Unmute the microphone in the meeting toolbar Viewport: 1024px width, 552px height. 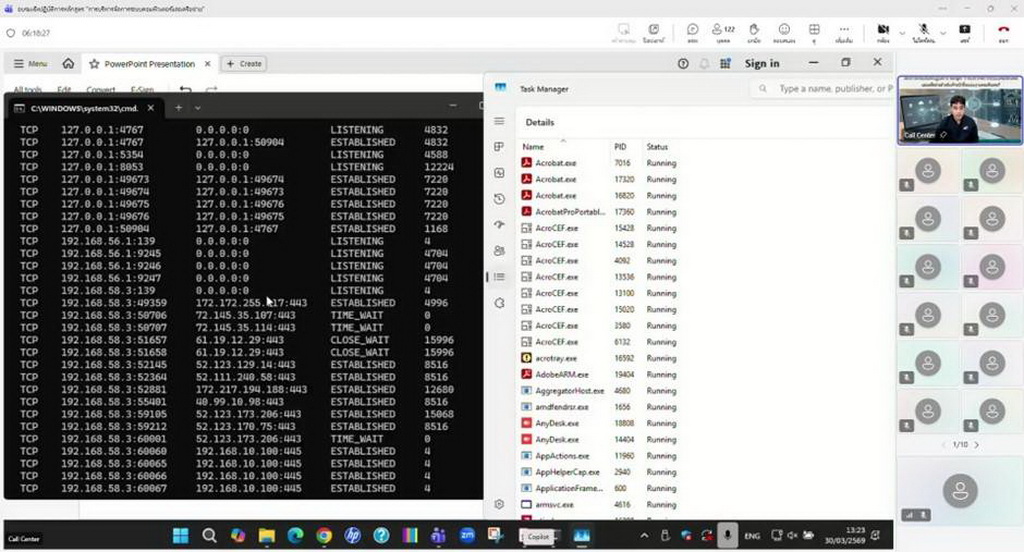(x=924, y=32)
